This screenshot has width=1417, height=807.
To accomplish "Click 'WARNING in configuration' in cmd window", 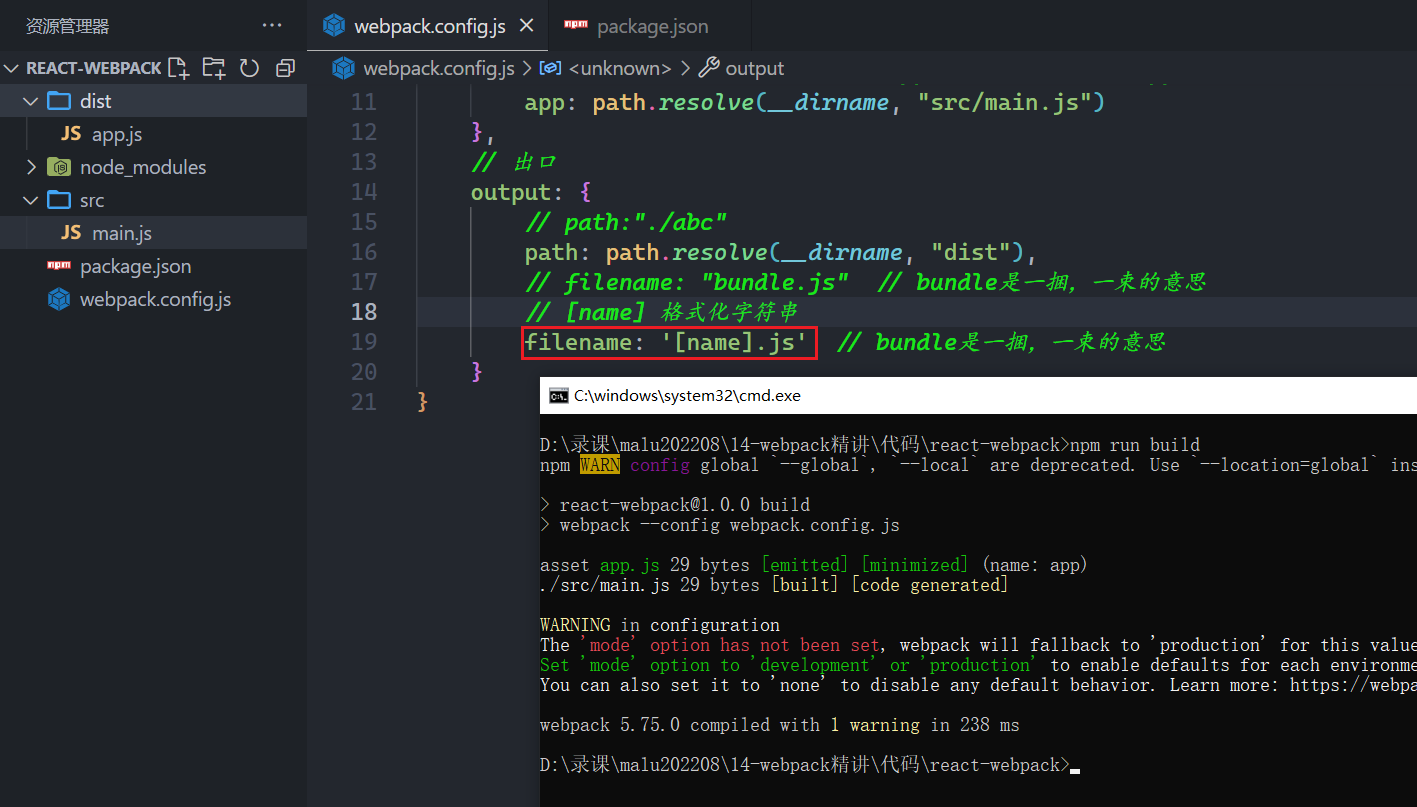I will point(659,625).
